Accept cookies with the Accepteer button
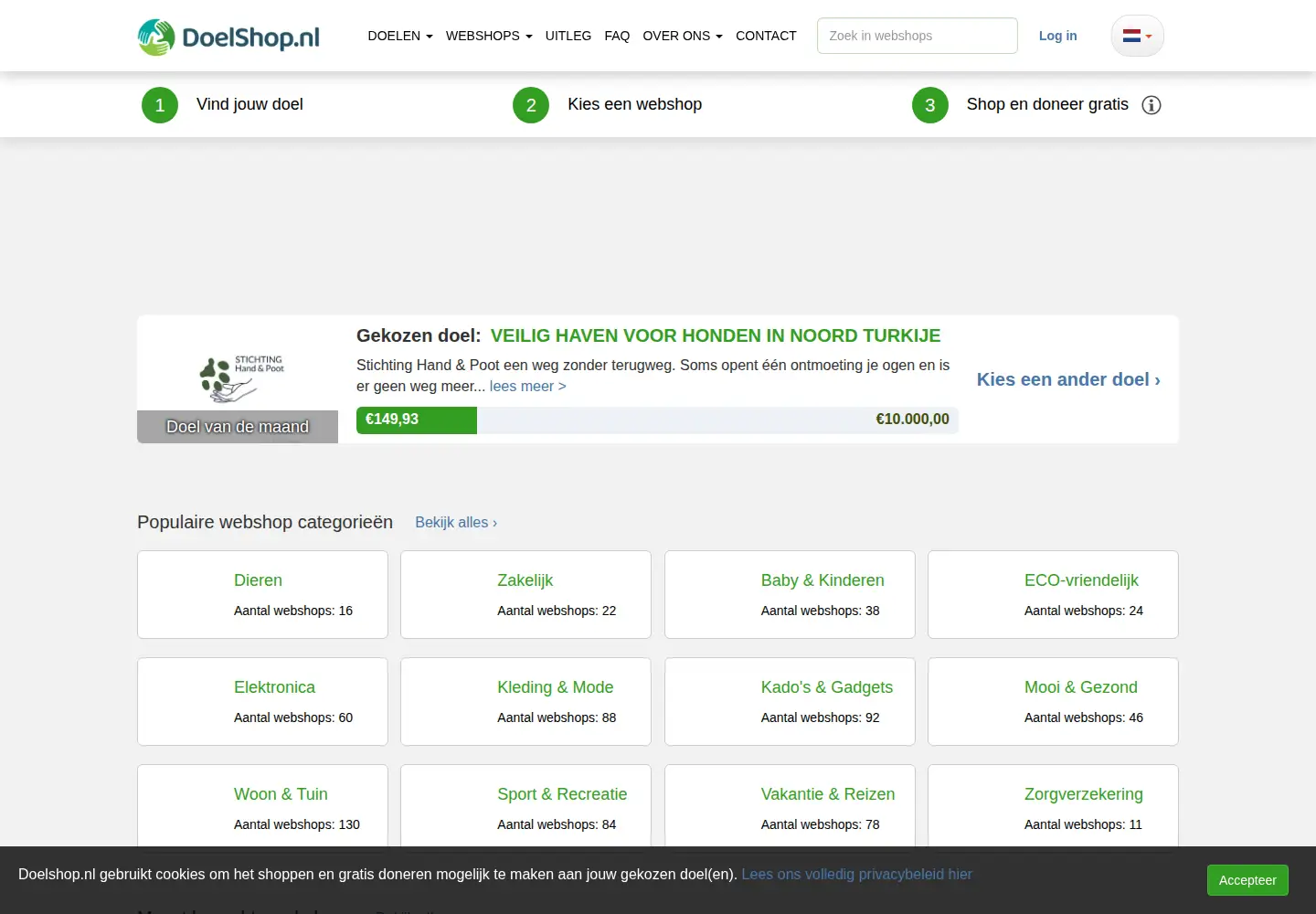This screenshot has height=914, width=1316. pos(1247,880)
